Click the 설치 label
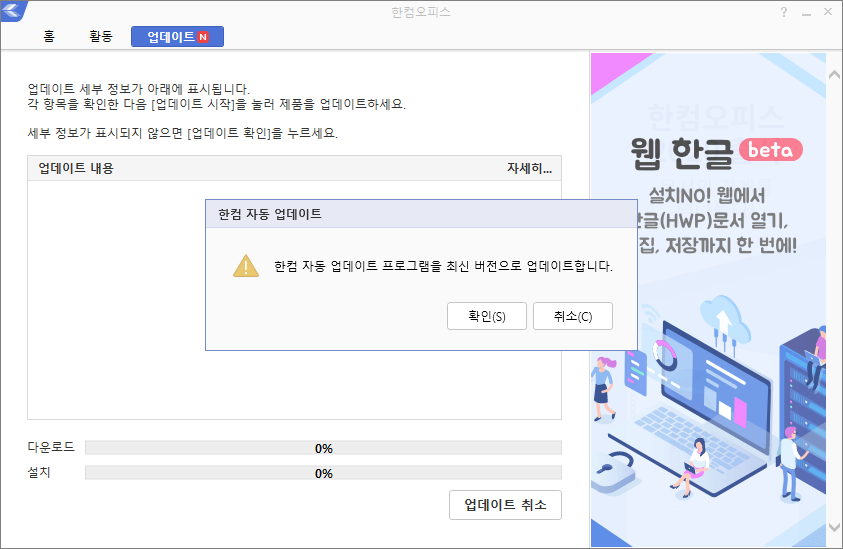This screenshot has width=843, height=549. (x=39, y=472)
